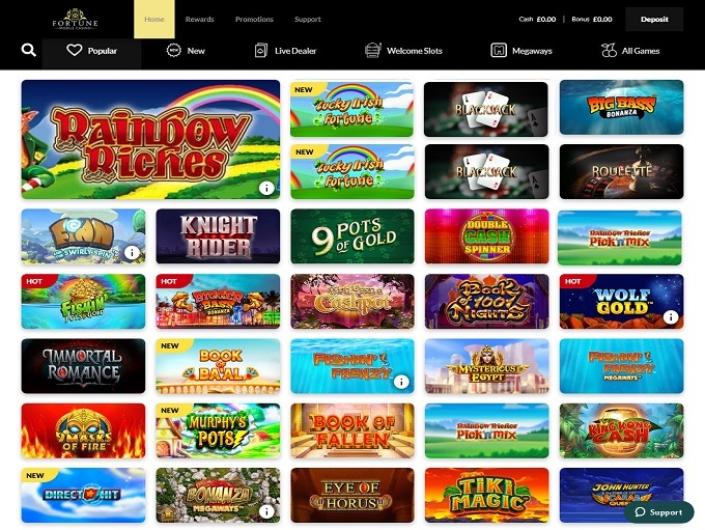Open the Rewards menu item
The width and height of the screenshot is (705, 530).
[x=200, y=19]
